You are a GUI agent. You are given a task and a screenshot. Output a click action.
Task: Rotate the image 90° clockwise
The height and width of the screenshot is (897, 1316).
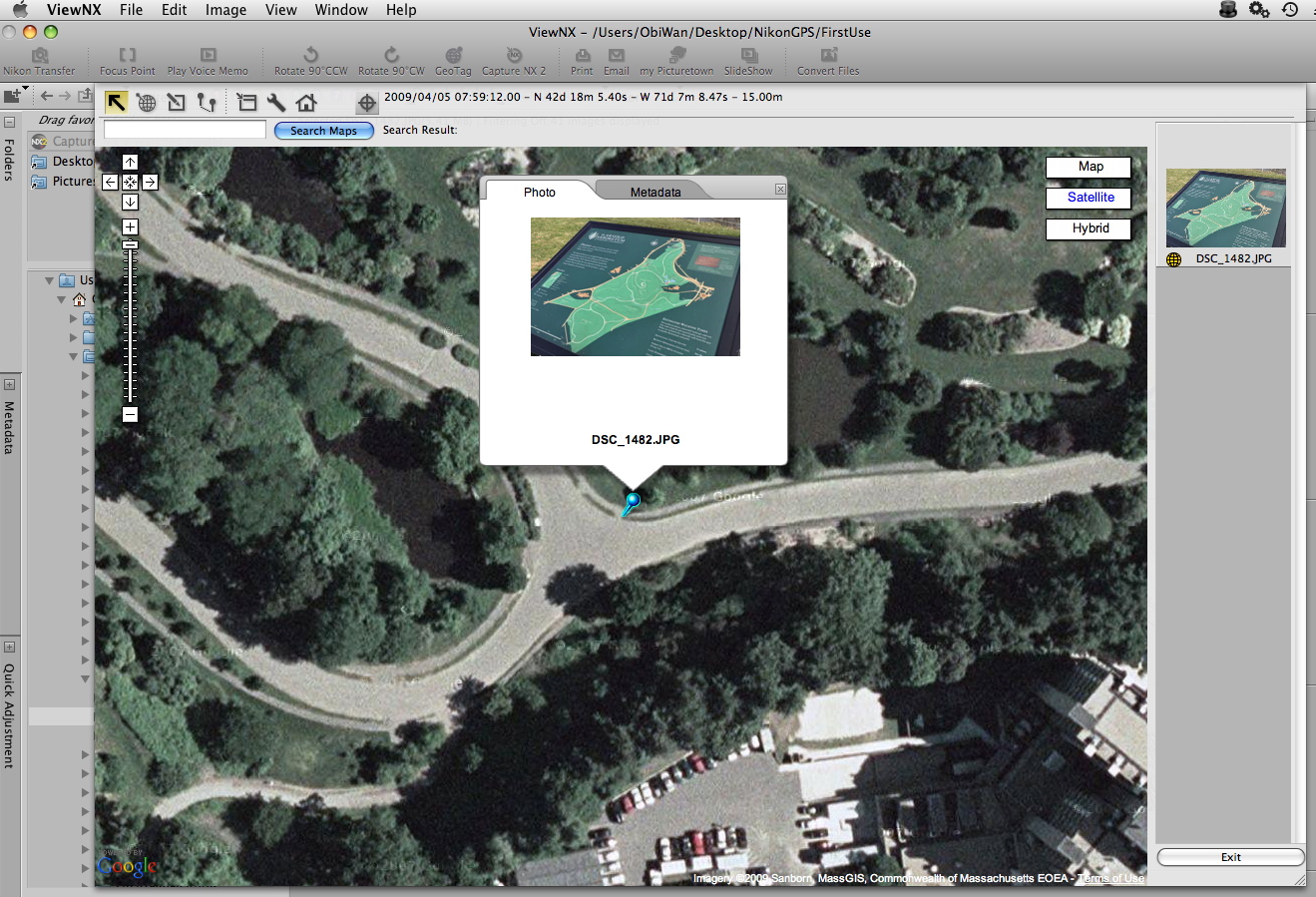tap(391, 62)
